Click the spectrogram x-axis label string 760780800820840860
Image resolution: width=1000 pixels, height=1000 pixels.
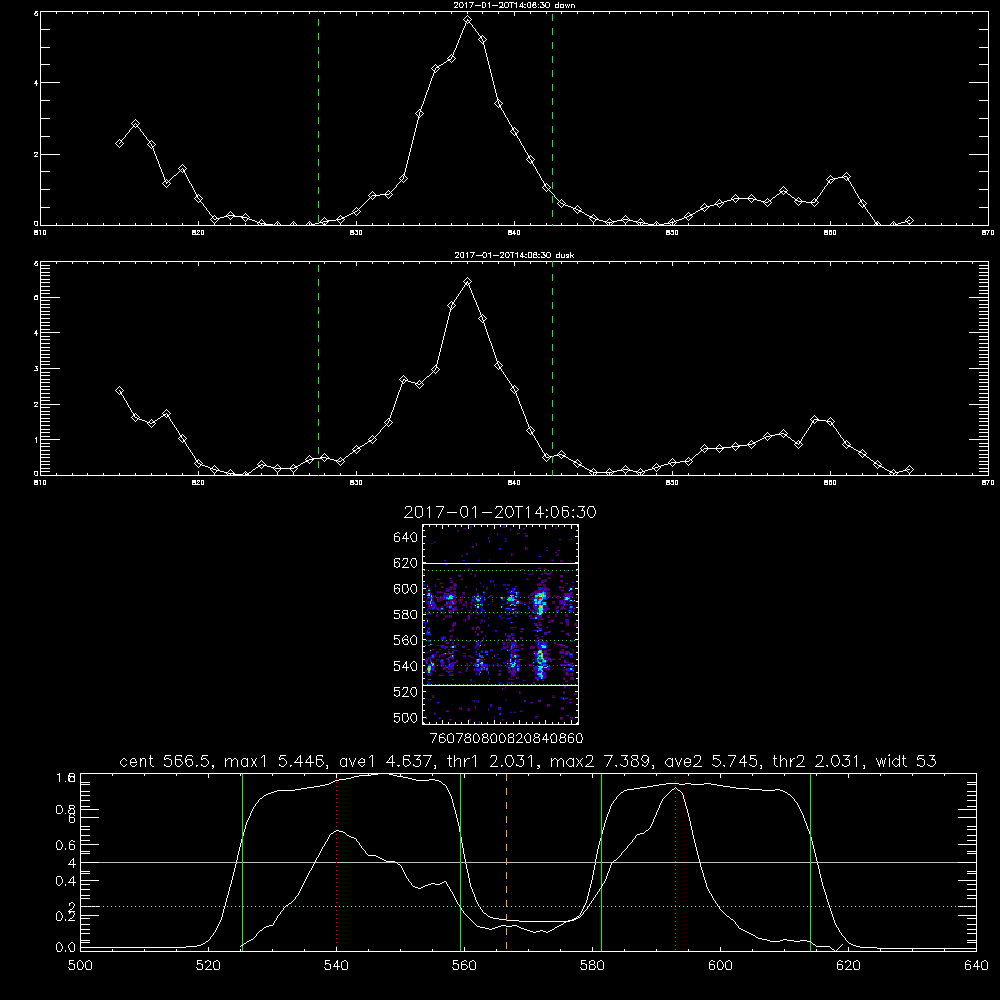coord(506,738)
